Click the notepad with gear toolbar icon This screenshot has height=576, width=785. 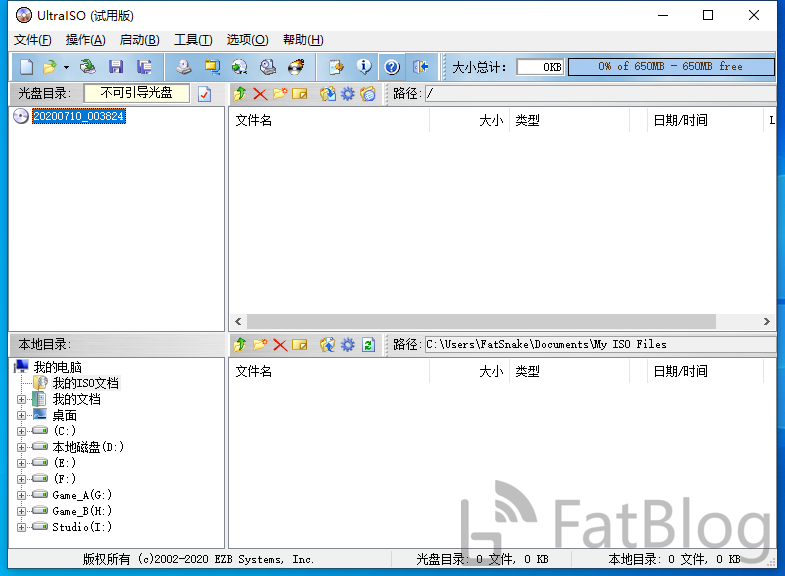tap(336, 67)
